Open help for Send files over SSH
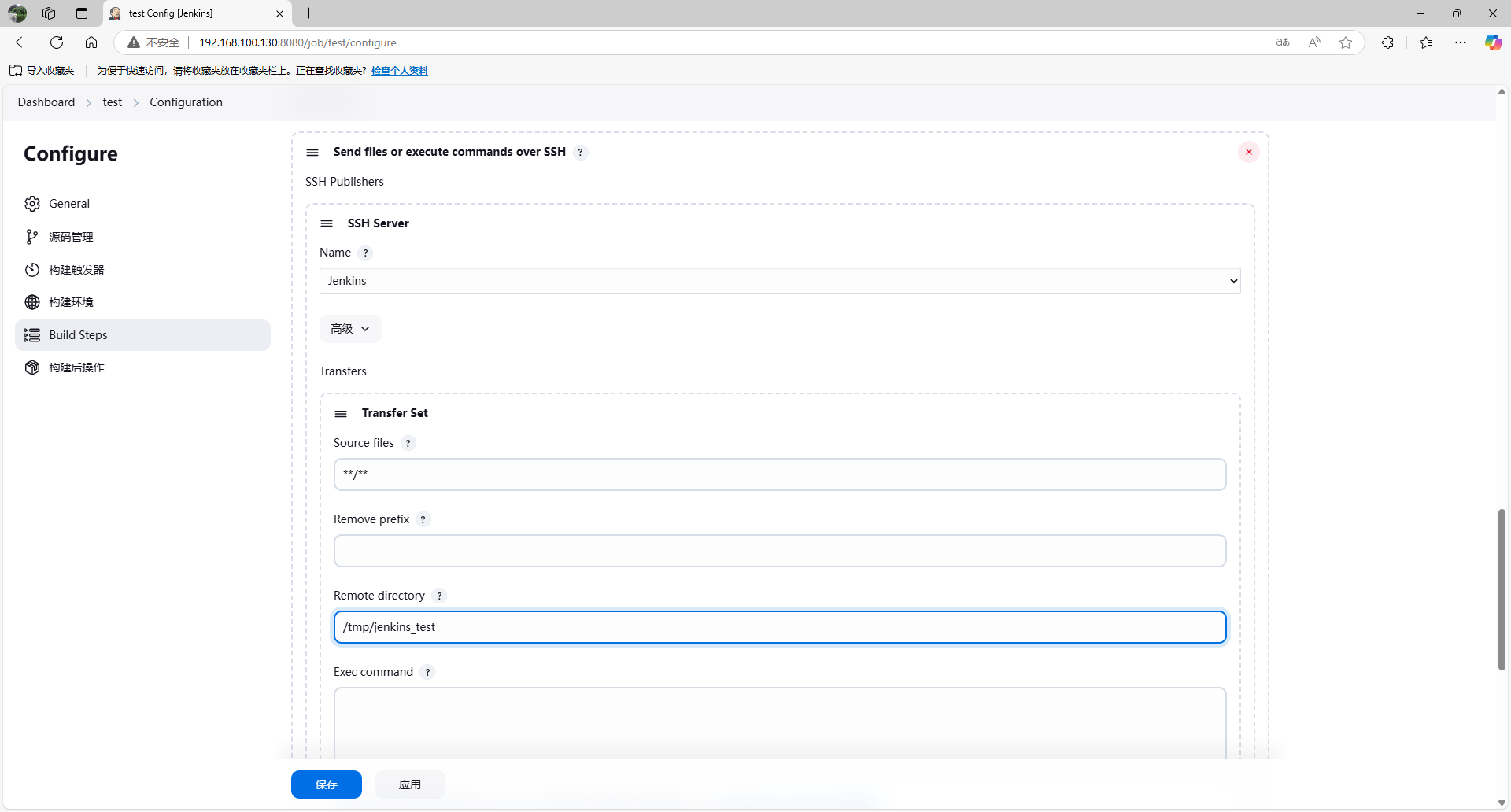This screenshot has width=1511, height=812. pos(580,152)
